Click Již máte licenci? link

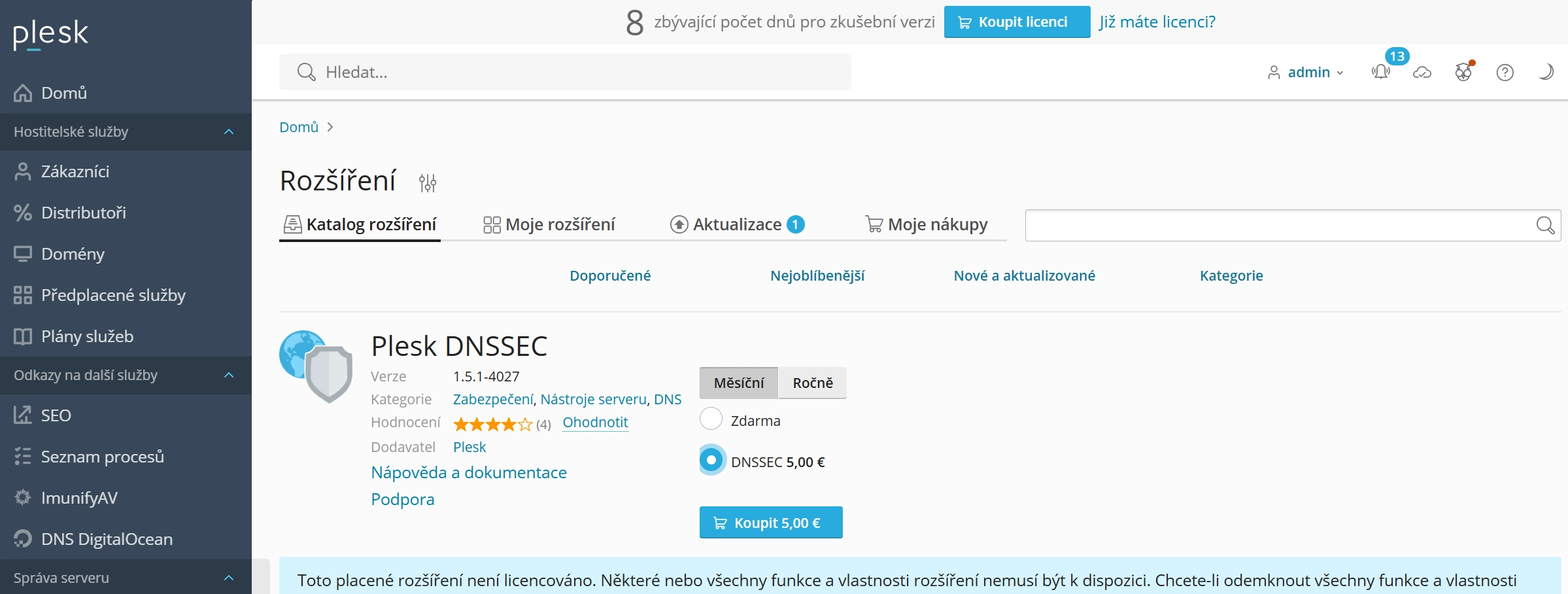click(x=1157, y=22)
